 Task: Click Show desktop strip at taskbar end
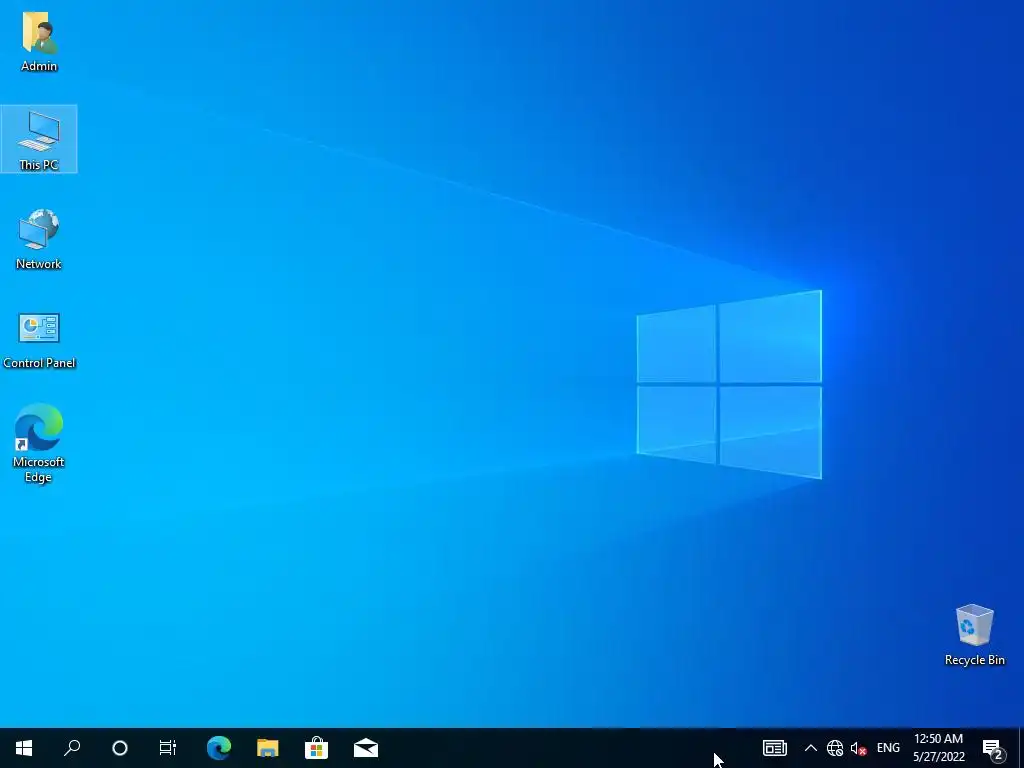tap(1021, 748)
